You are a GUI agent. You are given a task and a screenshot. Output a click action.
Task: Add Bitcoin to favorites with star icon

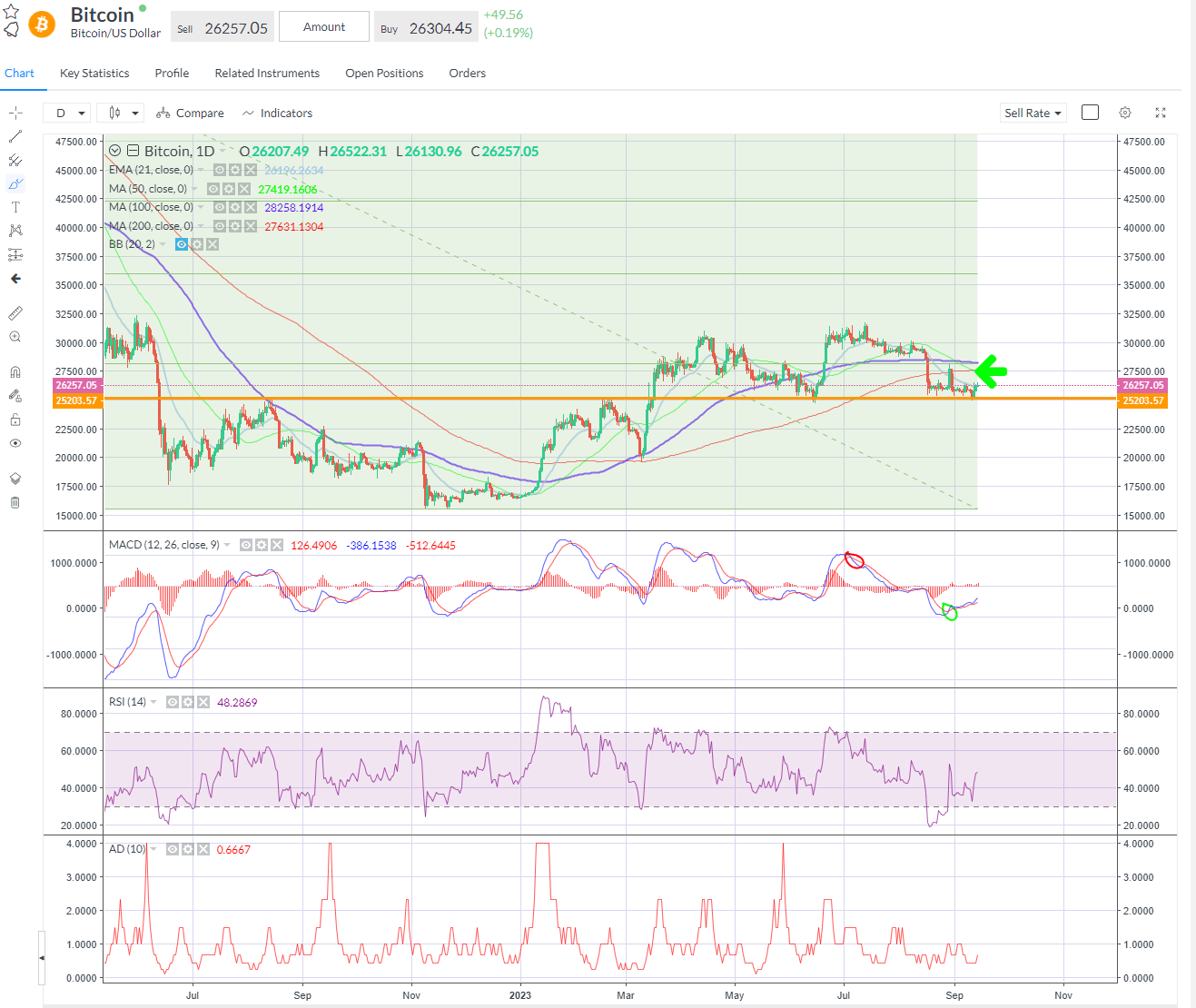[11, 12]
